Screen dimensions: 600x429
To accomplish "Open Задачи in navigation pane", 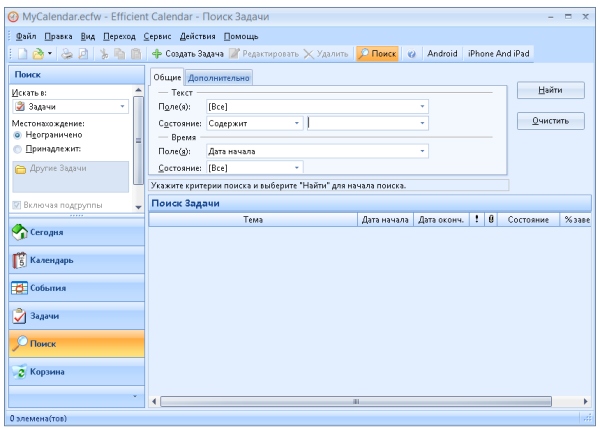I will pyautogui.click(x=70, y=316).
